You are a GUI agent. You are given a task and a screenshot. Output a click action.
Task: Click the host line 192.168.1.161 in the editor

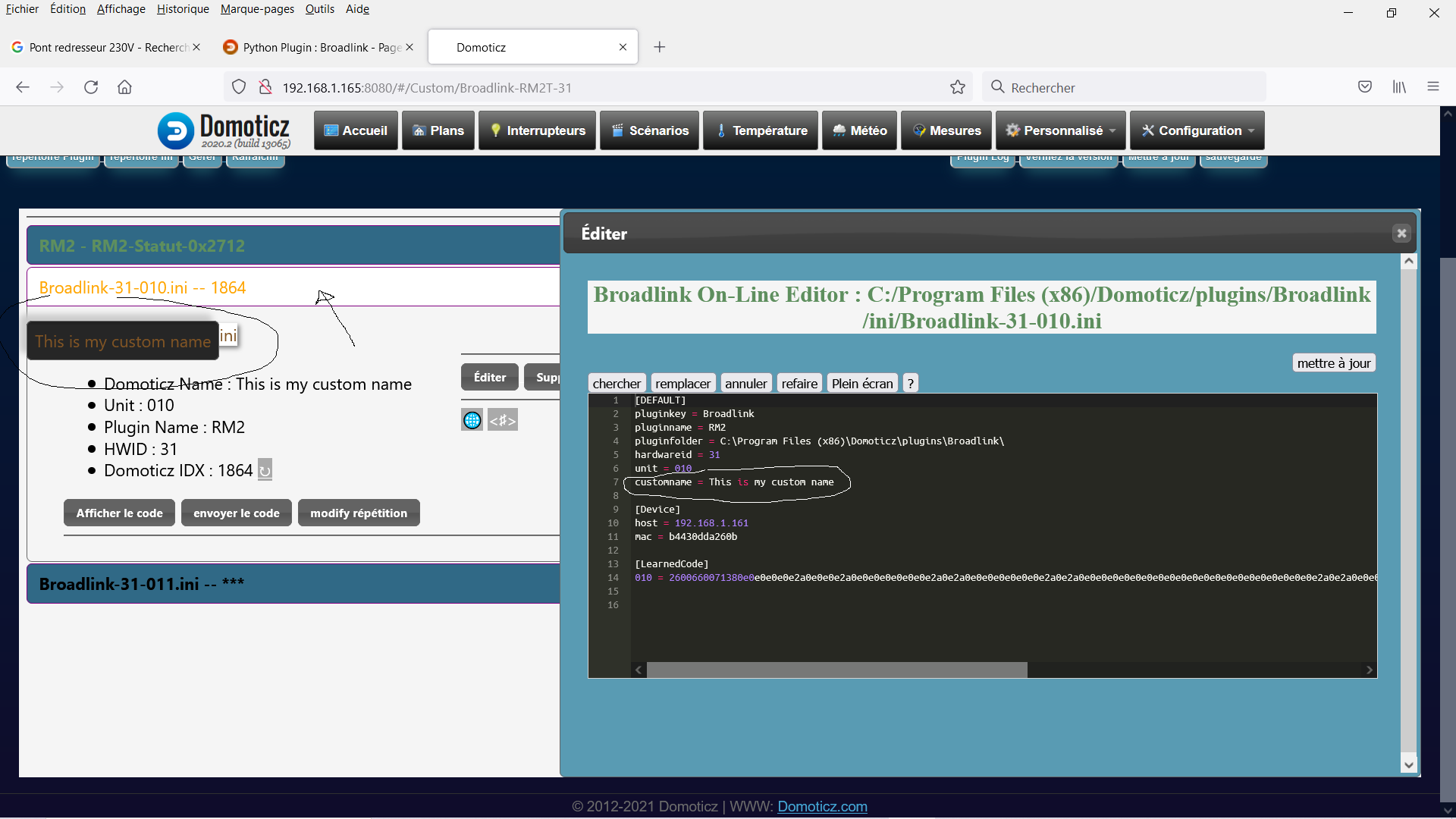click(x=692, y=523)
